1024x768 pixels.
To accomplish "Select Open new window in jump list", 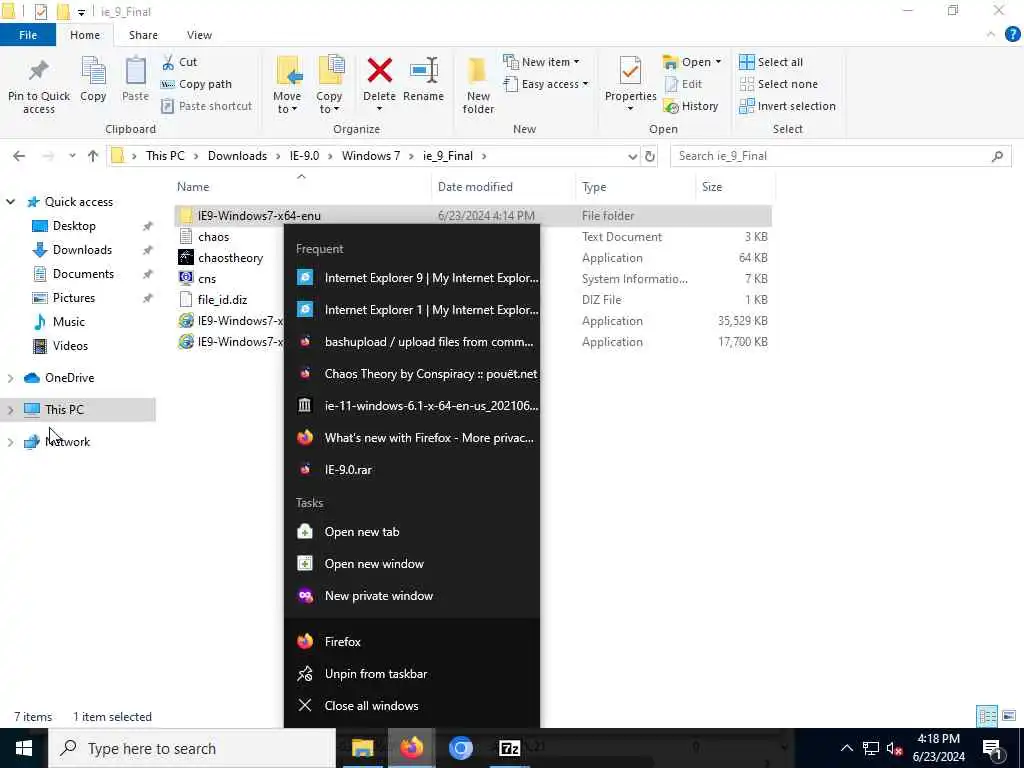I will 412,564.
